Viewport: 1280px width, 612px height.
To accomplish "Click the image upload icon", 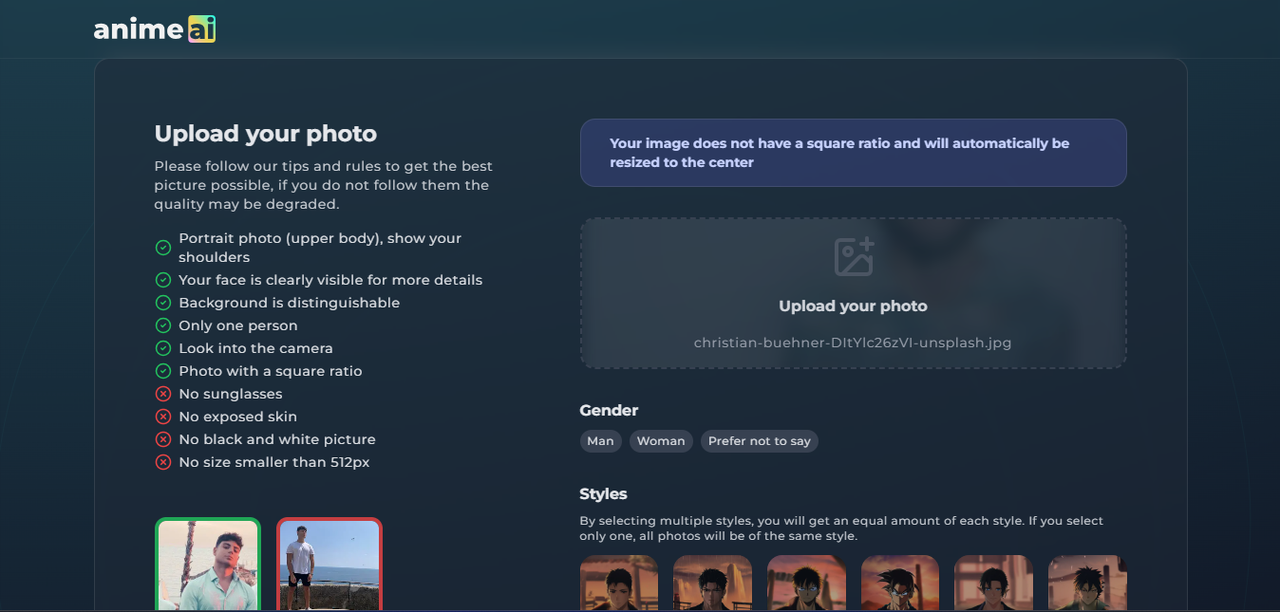I will (854, 257).
